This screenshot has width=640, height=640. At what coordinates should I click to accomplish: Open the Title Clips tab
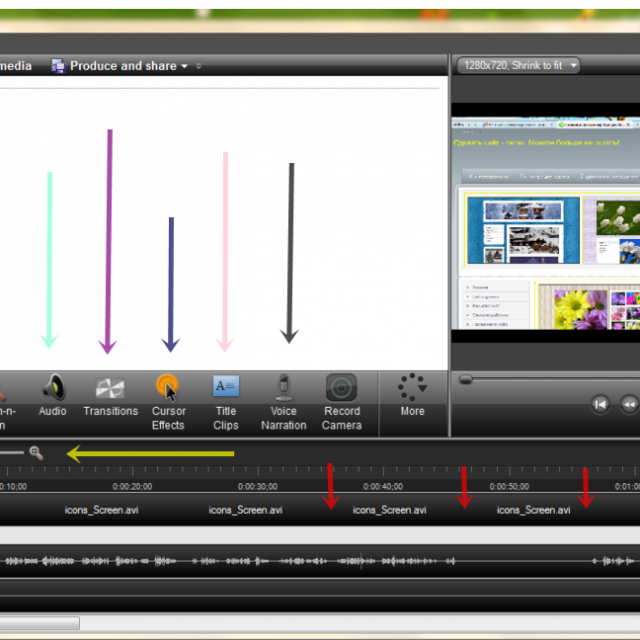[x=226, y=400]
